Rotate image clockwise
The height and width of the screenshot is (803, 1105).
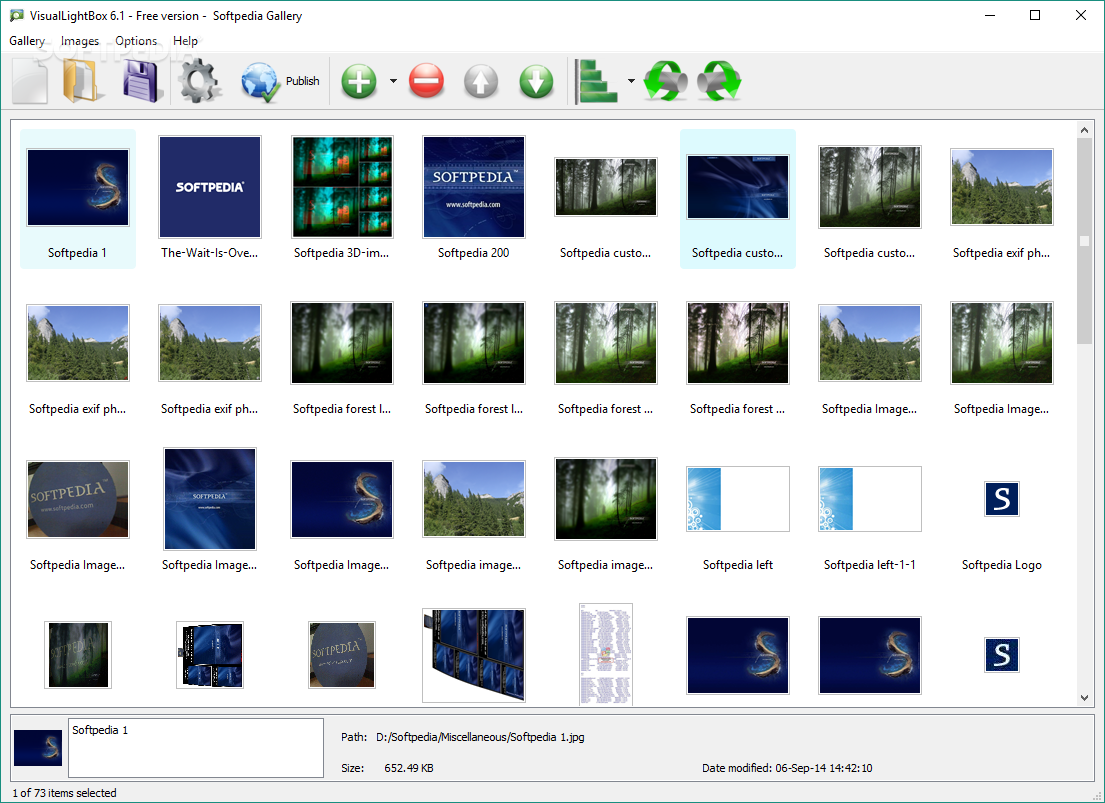click(x=720, y=81)
